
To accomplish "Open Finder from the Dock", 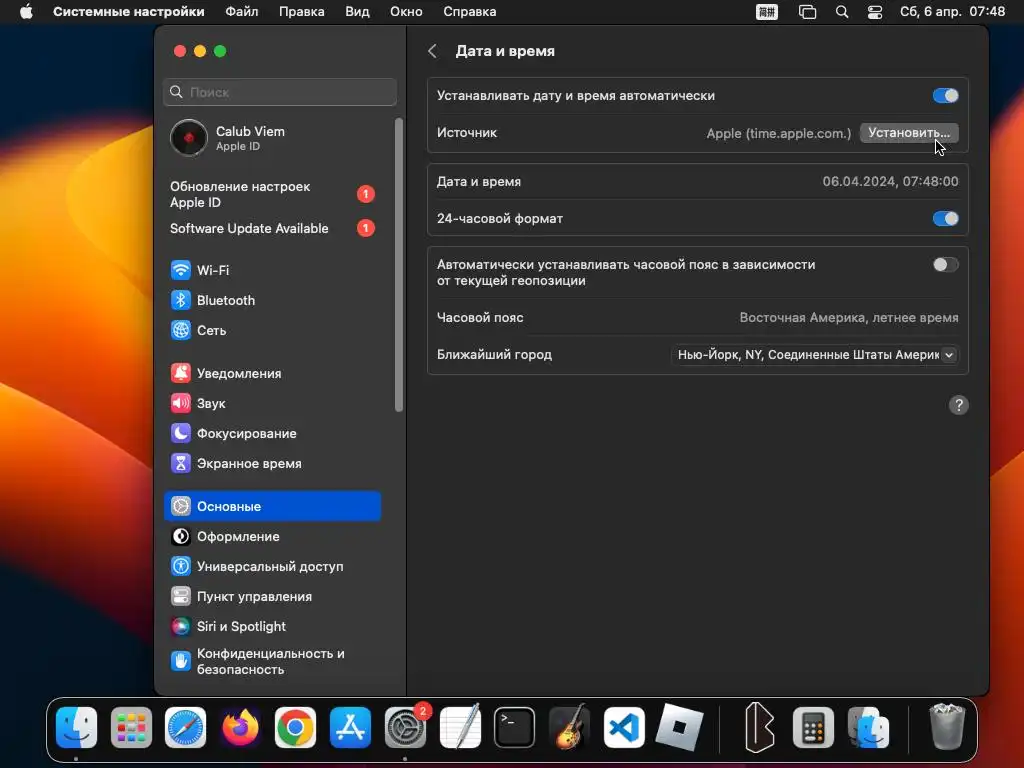I will click(x=76, y=728).
